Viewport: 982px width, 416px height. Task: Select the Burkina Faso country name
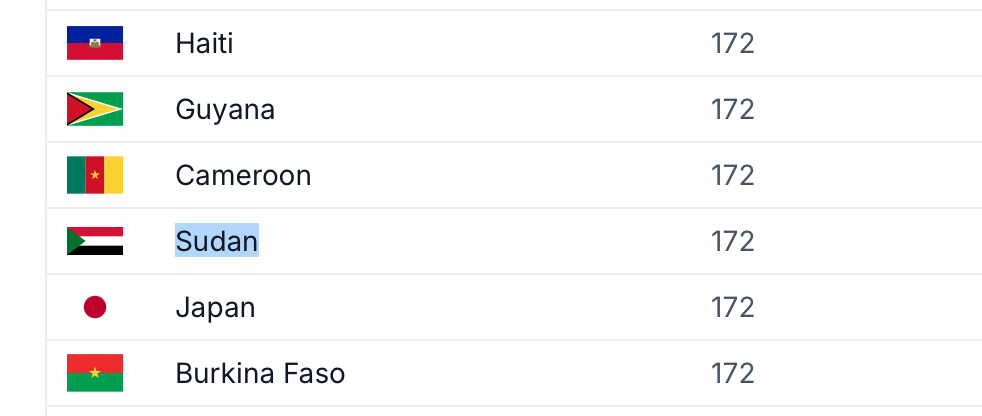[260, 373]
